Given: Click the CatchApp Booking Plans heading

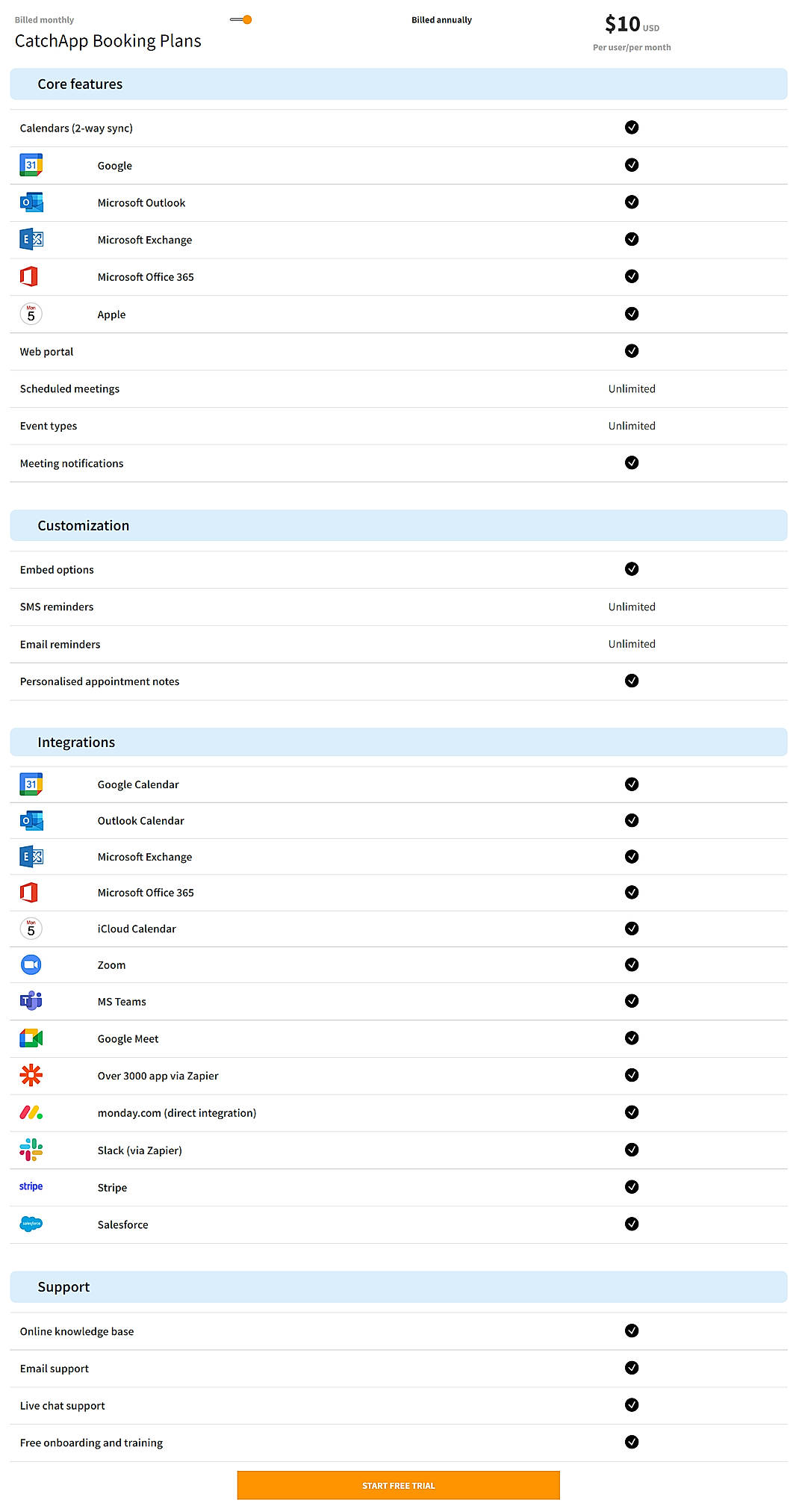Looking at the screenshot, I should [x=107, y=41].
